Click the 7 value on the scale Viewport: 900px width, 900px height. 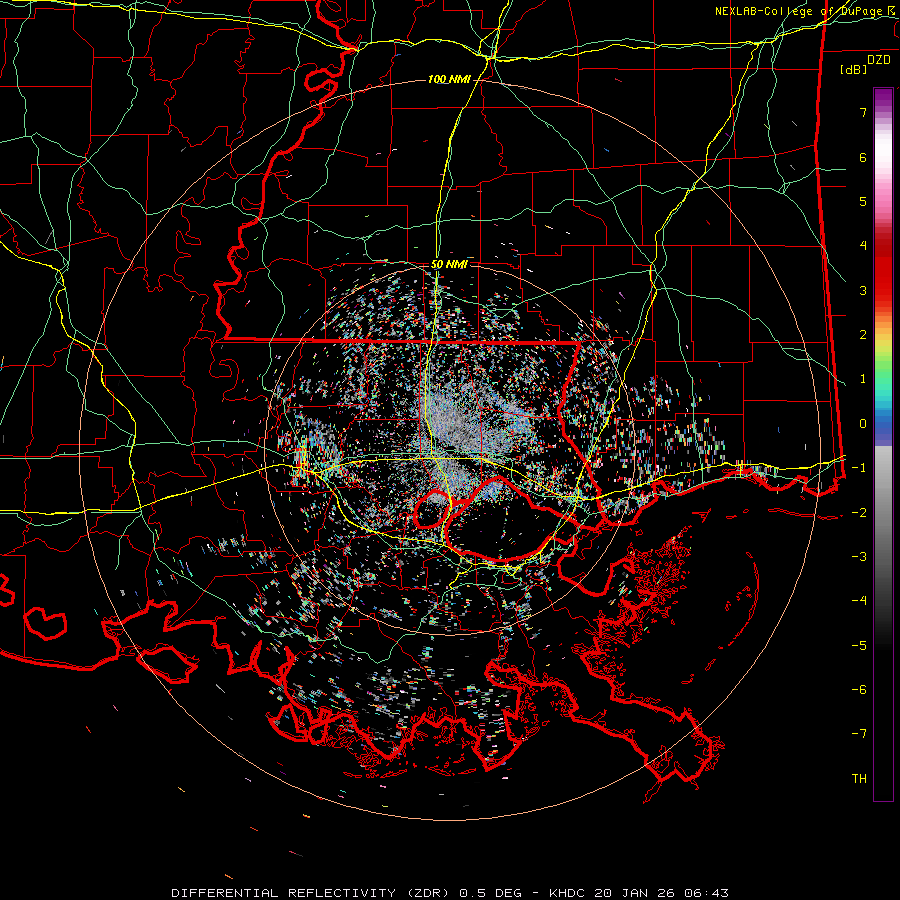863,112
